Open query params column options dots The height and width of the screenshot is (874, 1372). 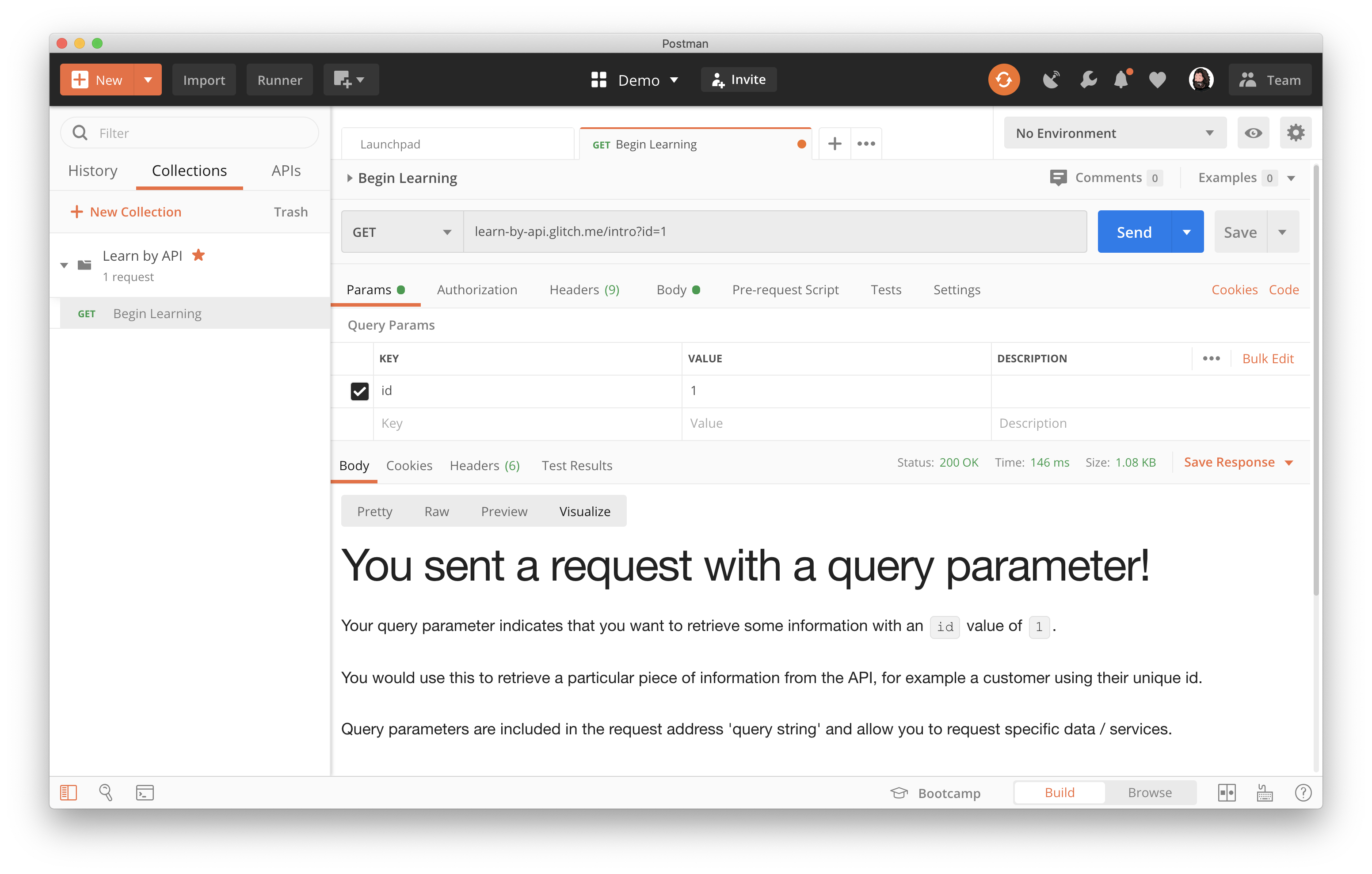(x=1211, y=358)
